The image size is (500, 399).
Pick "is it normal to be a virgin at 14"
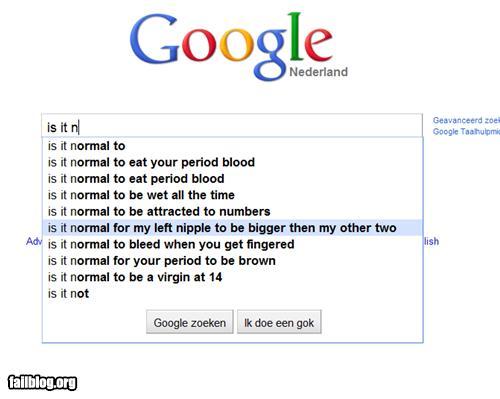(232, 277)
